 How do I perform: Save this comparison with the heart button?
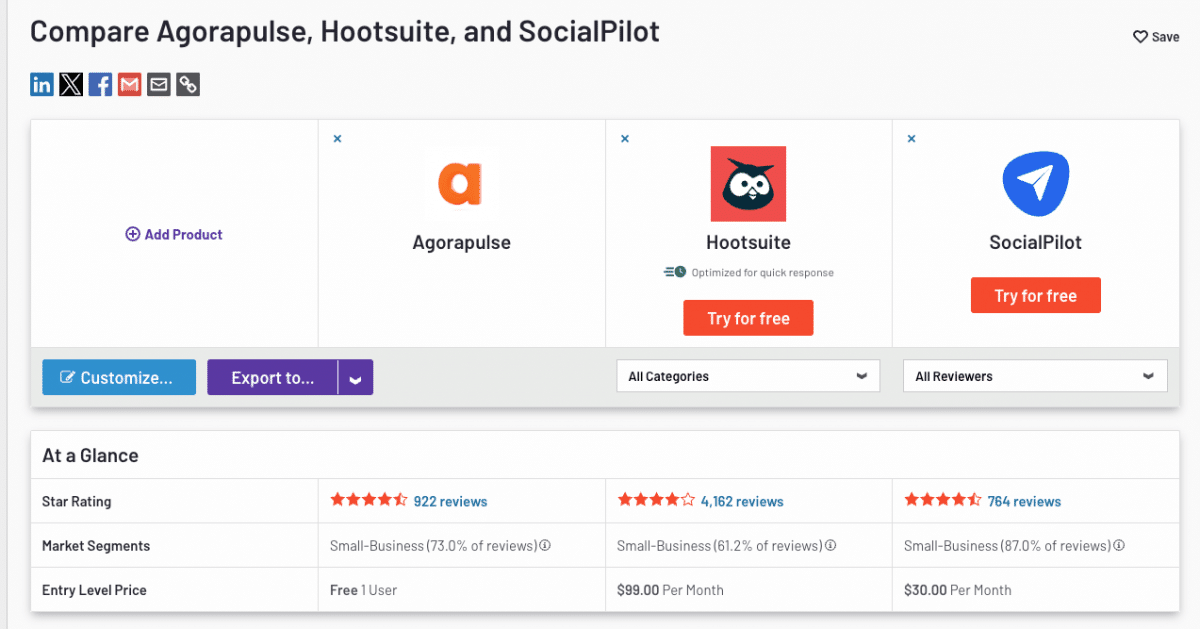[x=1155, y=36]
